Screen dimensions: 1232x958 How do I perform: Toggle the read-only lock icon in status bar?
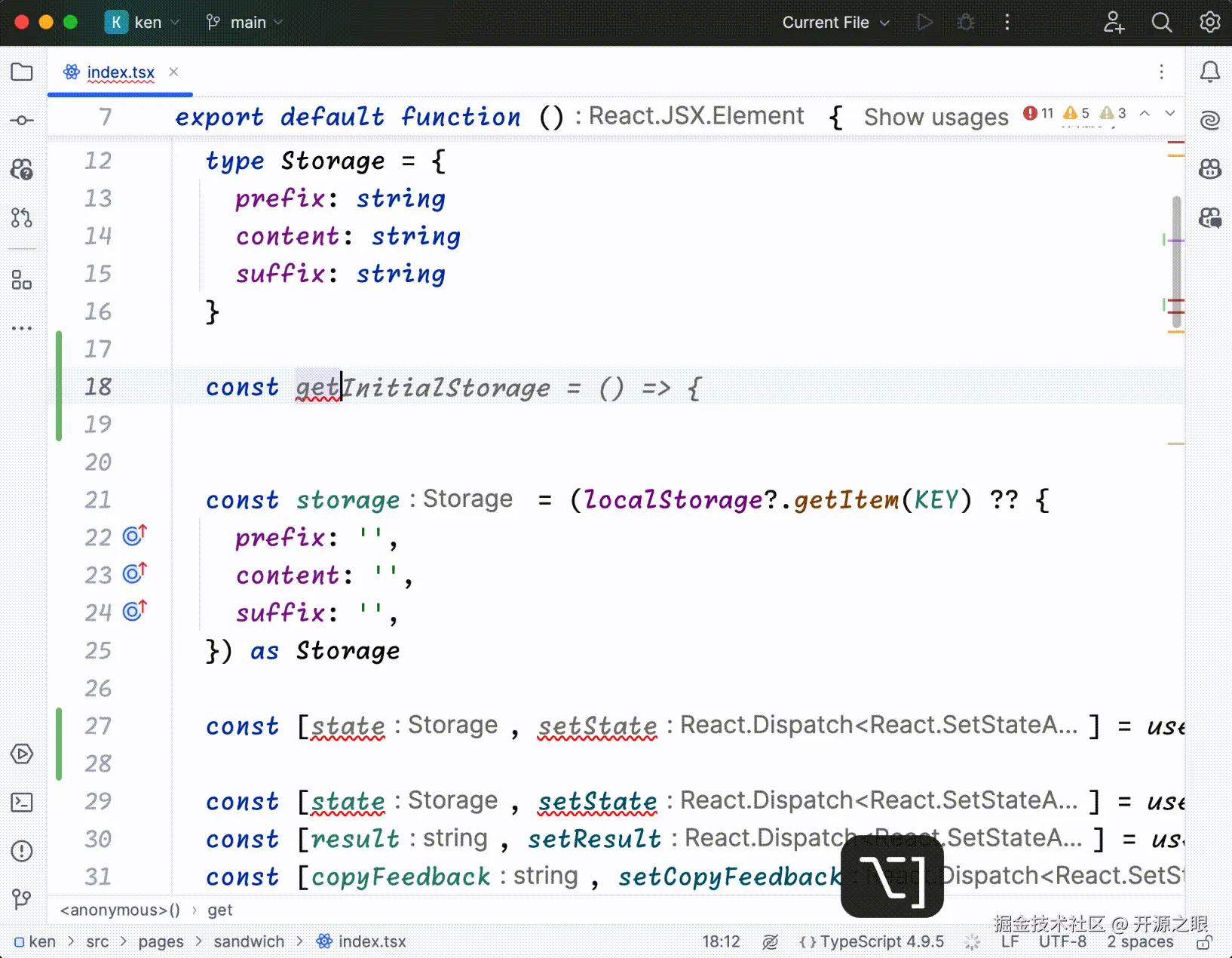(1206, 942)
